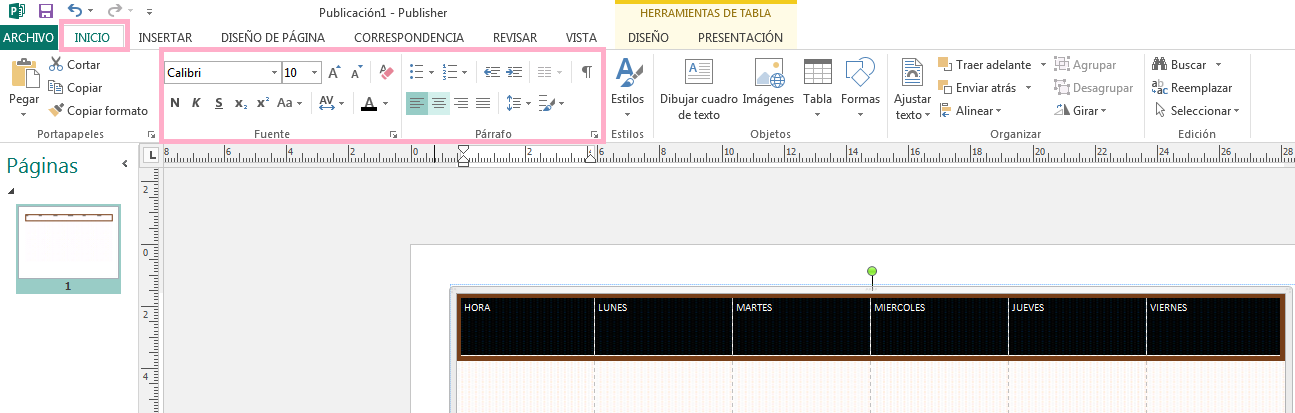Collapse the Páginas navigation pane

click(125, 164)
